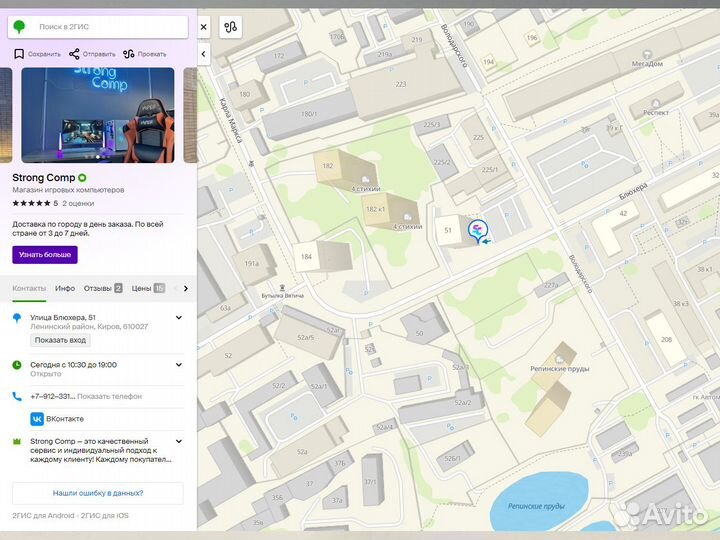Click 'Ленинский район, Киров, 610027' text

point(89,326)
